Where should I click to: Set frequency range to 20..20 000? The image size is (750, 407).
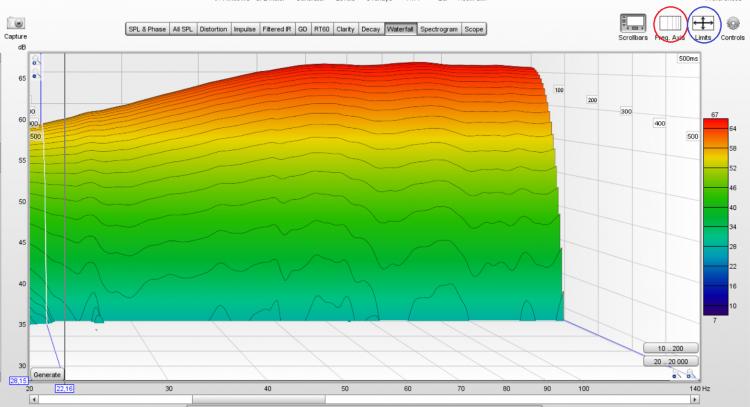670,360
